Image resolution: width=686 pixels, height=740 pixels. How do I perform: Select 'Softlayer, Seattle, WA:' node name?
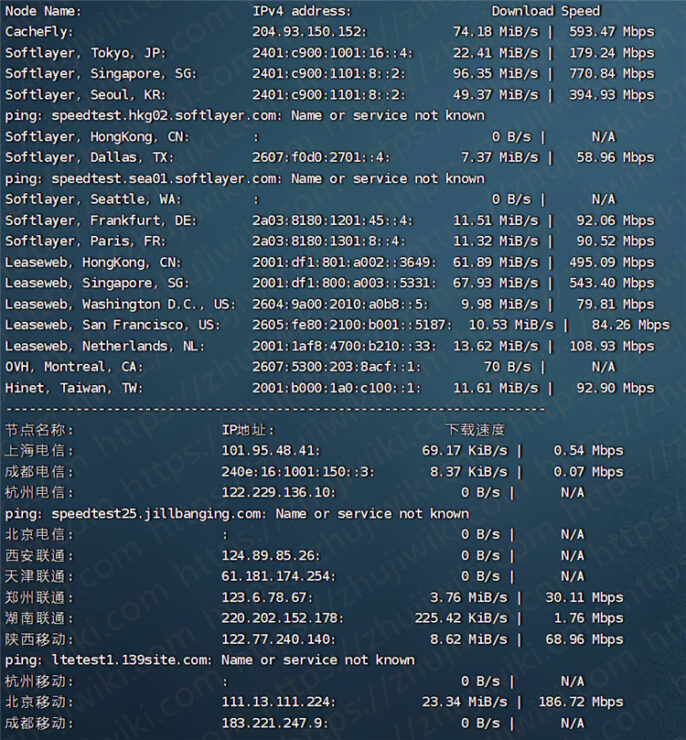[93, 199]
